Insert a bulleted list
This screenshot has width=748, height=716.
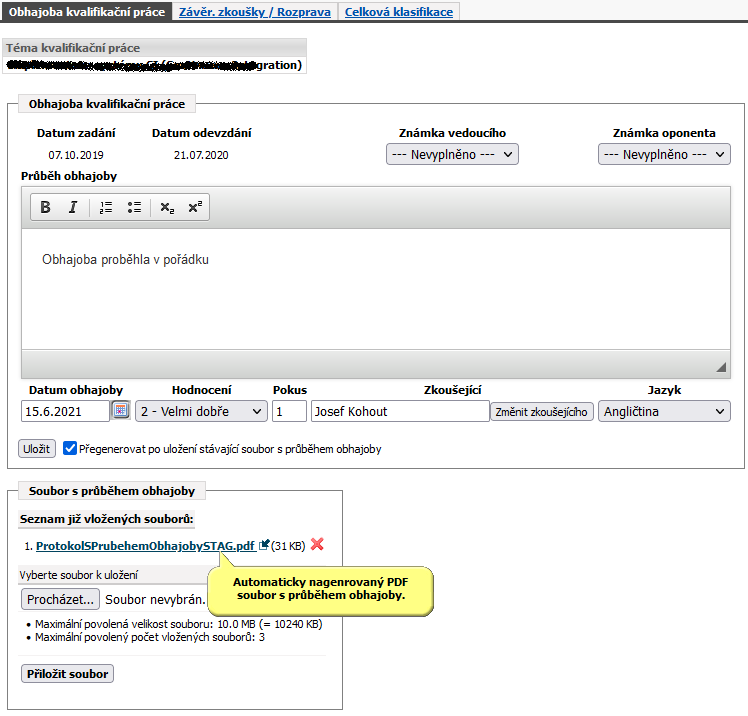coord(134,207)
